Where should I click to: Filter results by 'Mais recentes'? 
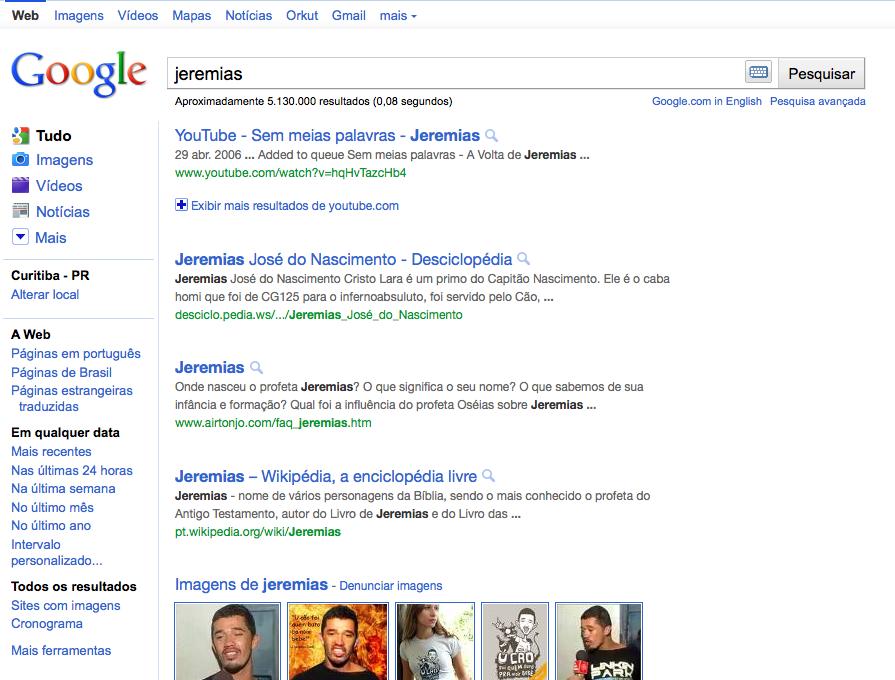point(51,452)
